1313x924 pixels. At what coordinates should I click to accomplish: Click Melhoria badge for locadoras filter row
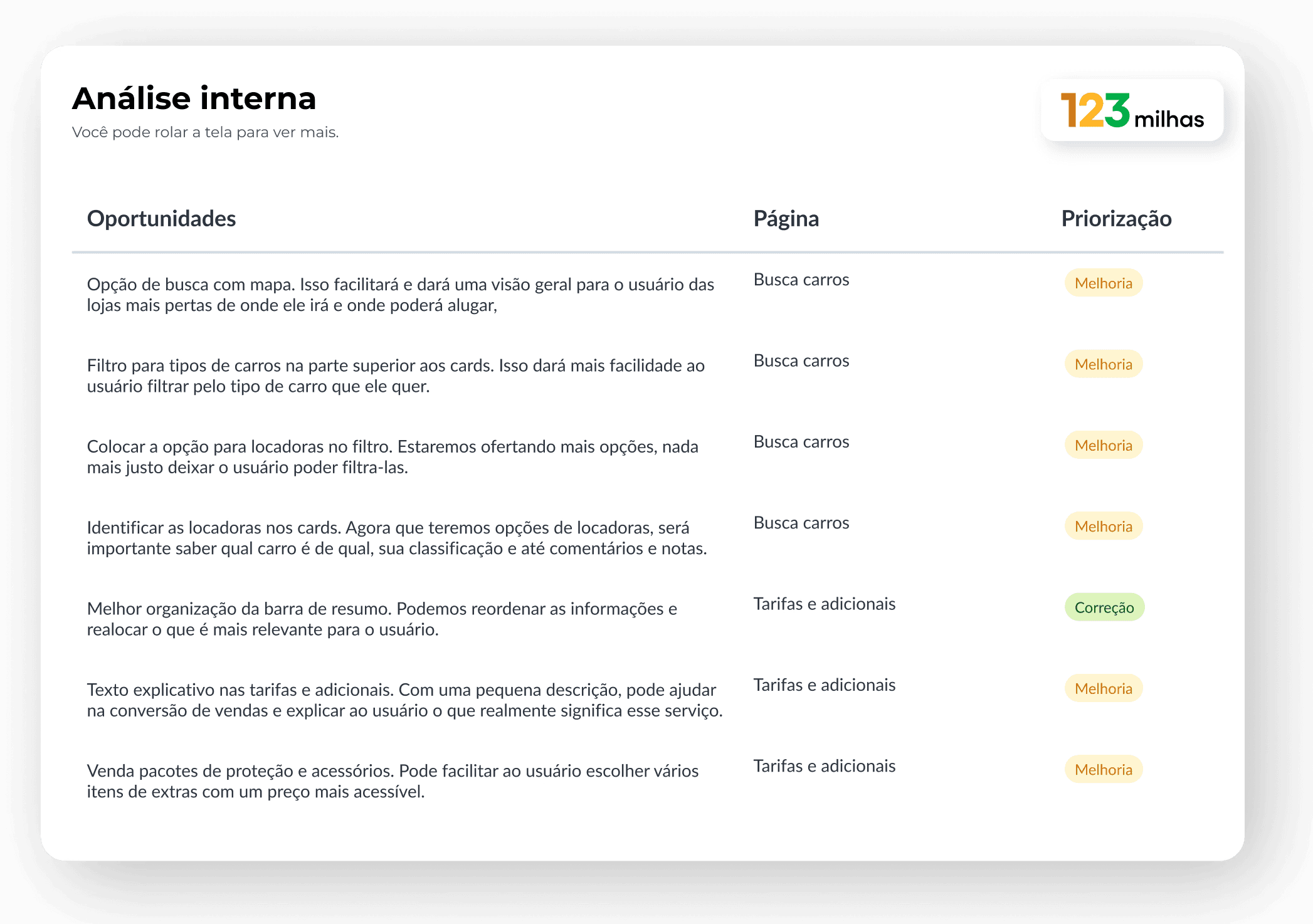(x=1103, y=446)
